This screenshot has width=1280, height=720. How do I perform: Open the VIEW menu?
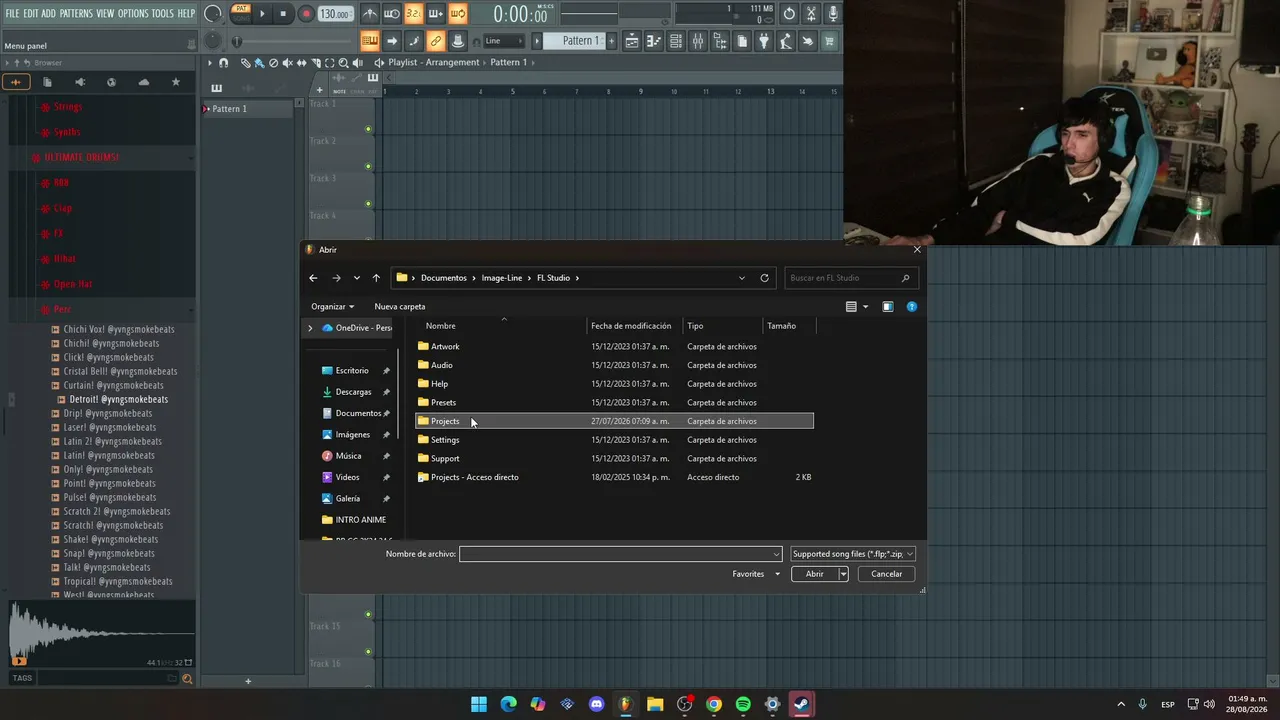point(105,13)
